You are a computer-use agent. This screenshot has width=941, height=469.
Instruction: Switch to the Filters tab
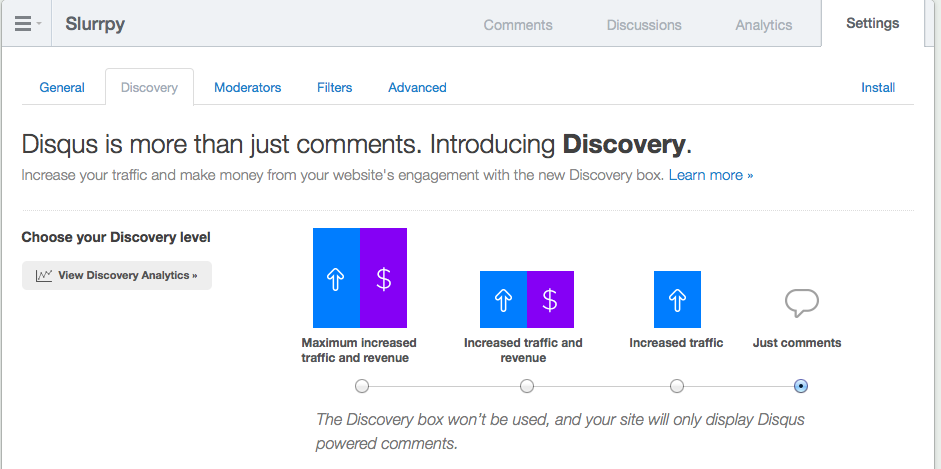pyautogui.click(x=334, y=88)
